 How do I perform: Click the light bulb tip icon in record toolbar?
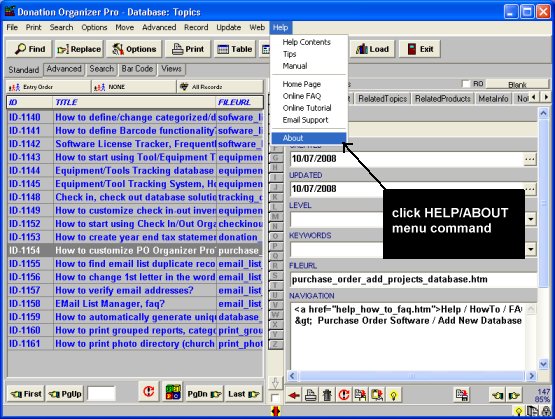394,395
